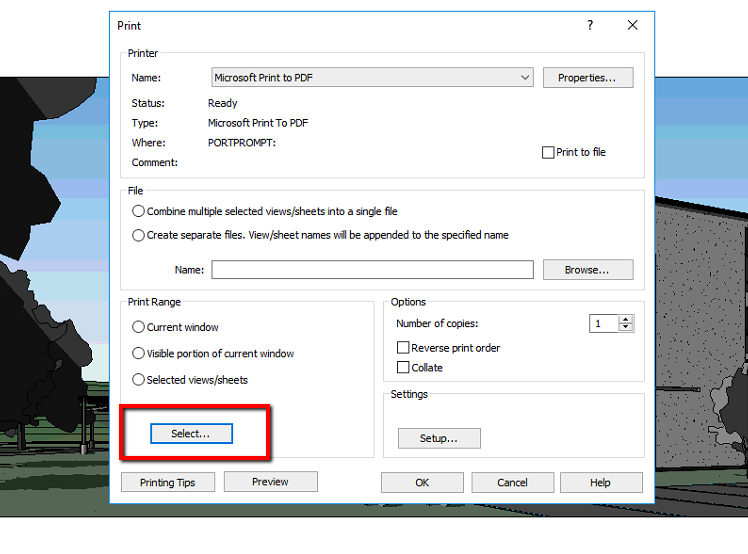Open the Setup... settings button
The width and height of the screenshot is (748, 554).
(x=439, y=438)
